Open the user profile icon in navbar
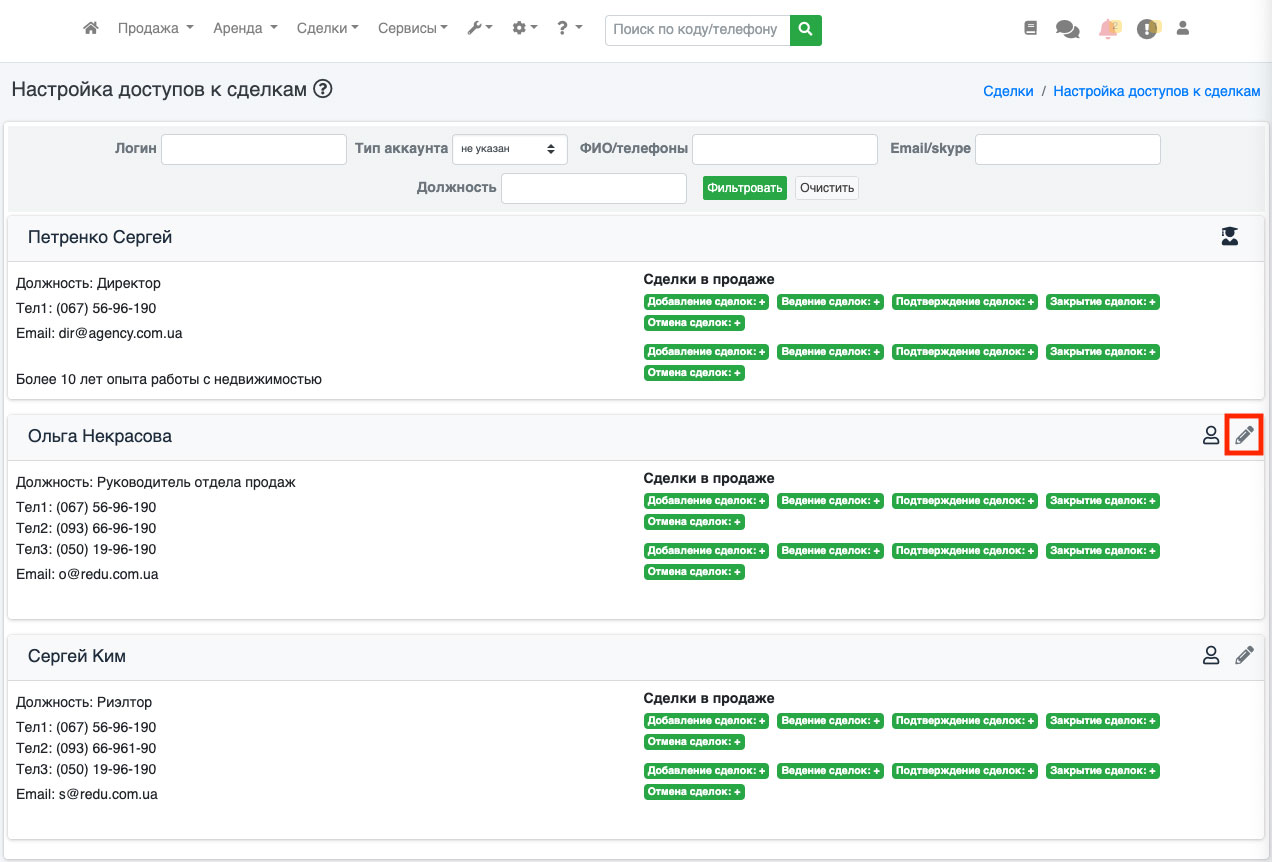1272x862 pixels. click(x=1183, y=29)
